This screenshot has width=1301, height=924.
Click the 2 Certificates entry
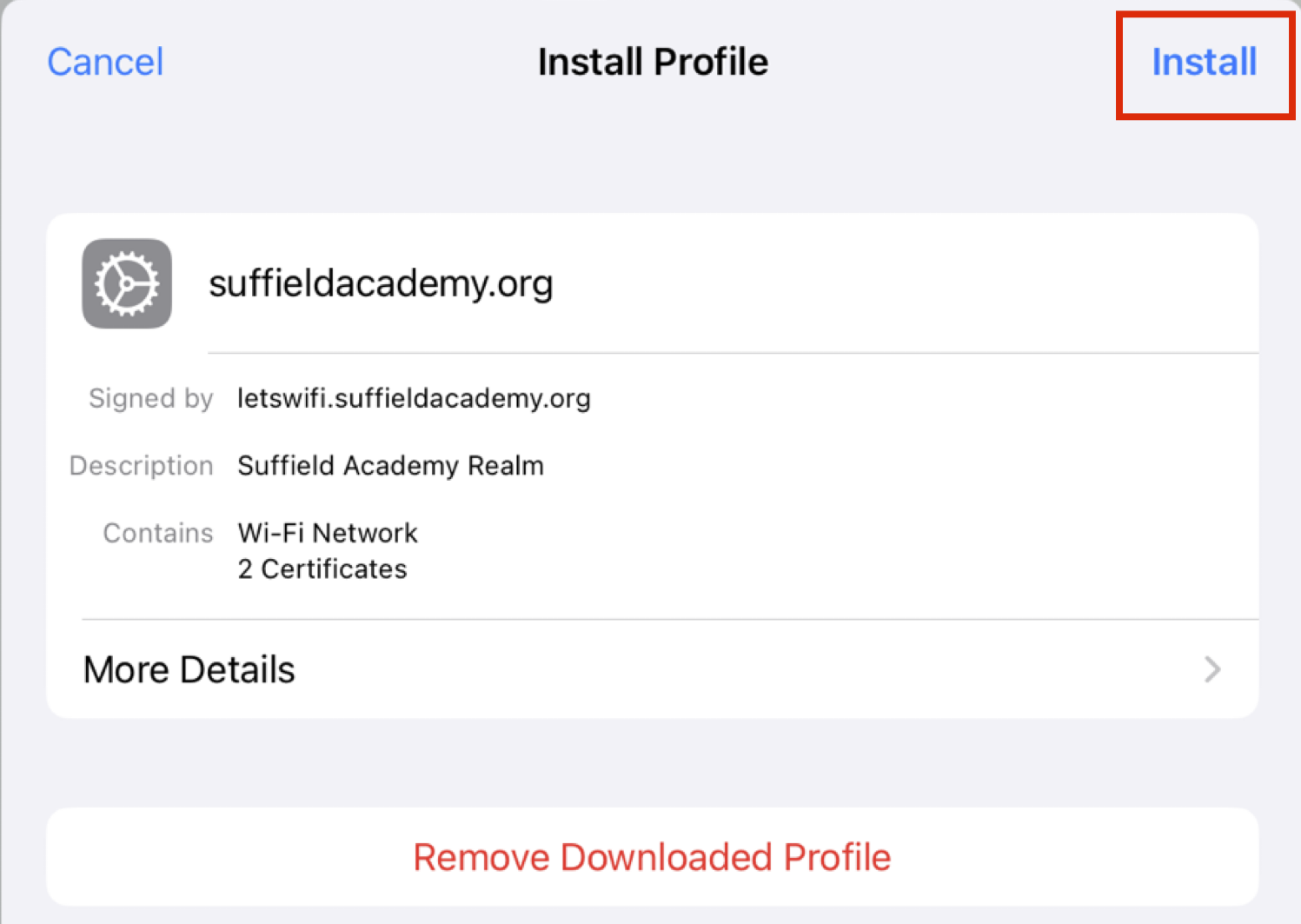pos(322,568)
